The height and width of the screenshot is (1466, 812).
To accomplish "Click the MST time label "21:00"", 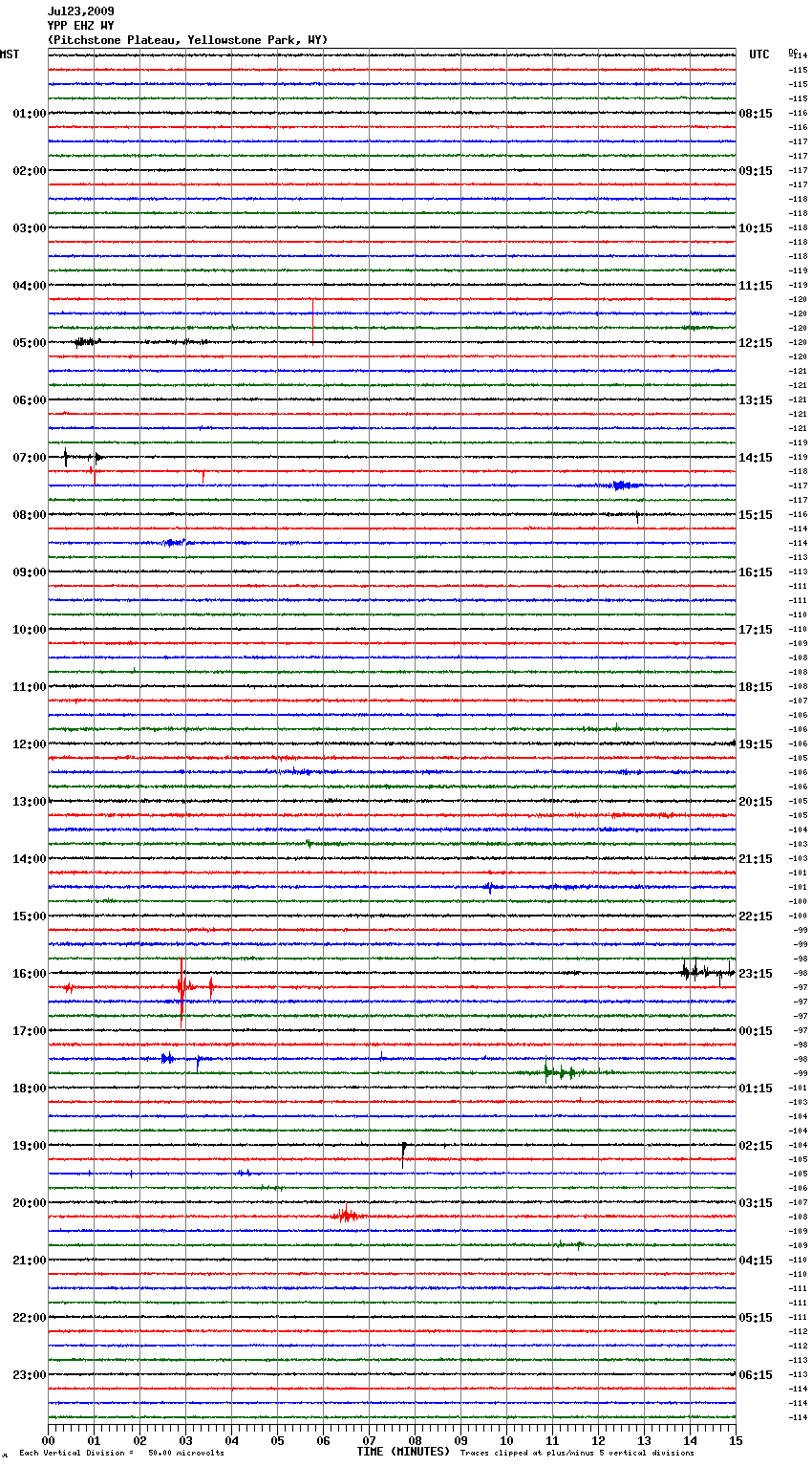I will 30,1261.
